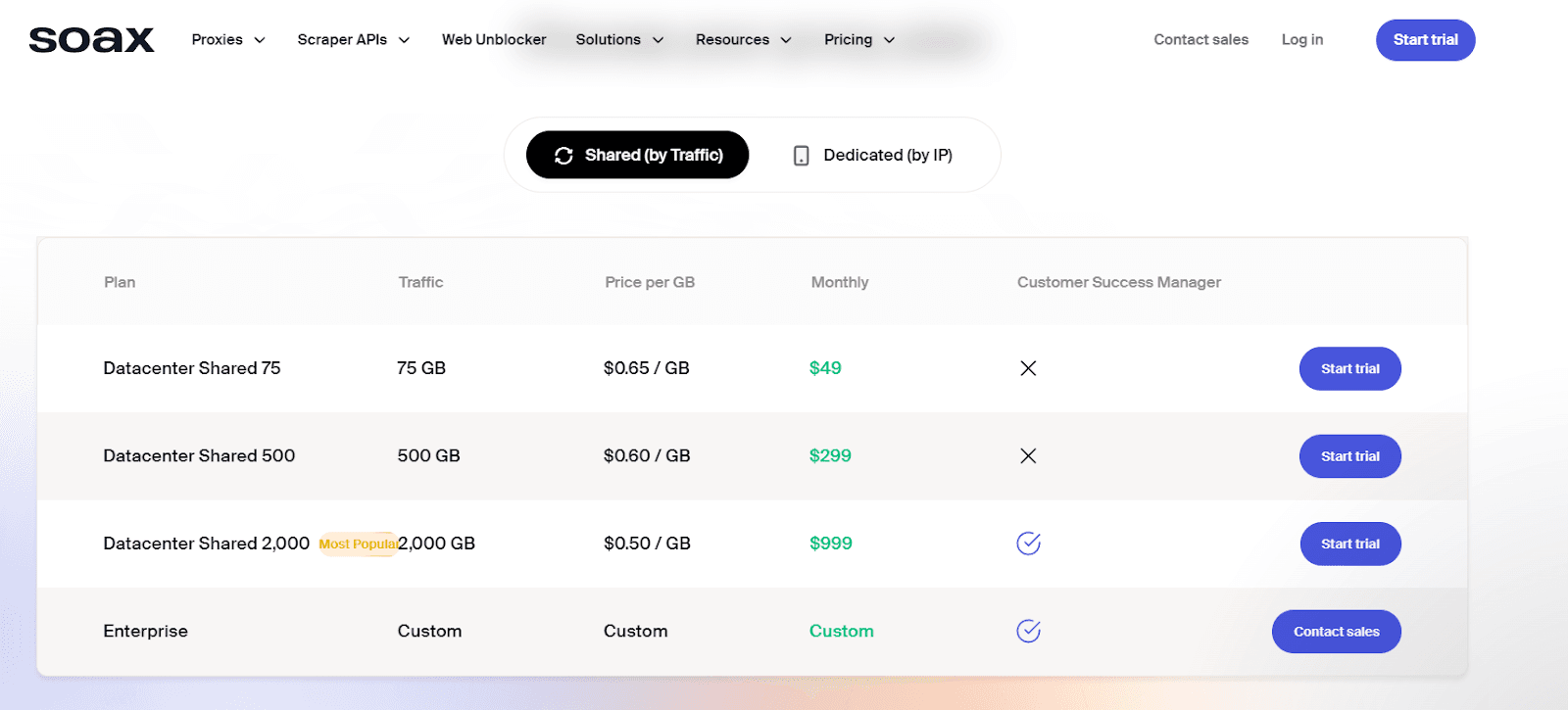Open the Web Unblocker menu item

[494, 39]
